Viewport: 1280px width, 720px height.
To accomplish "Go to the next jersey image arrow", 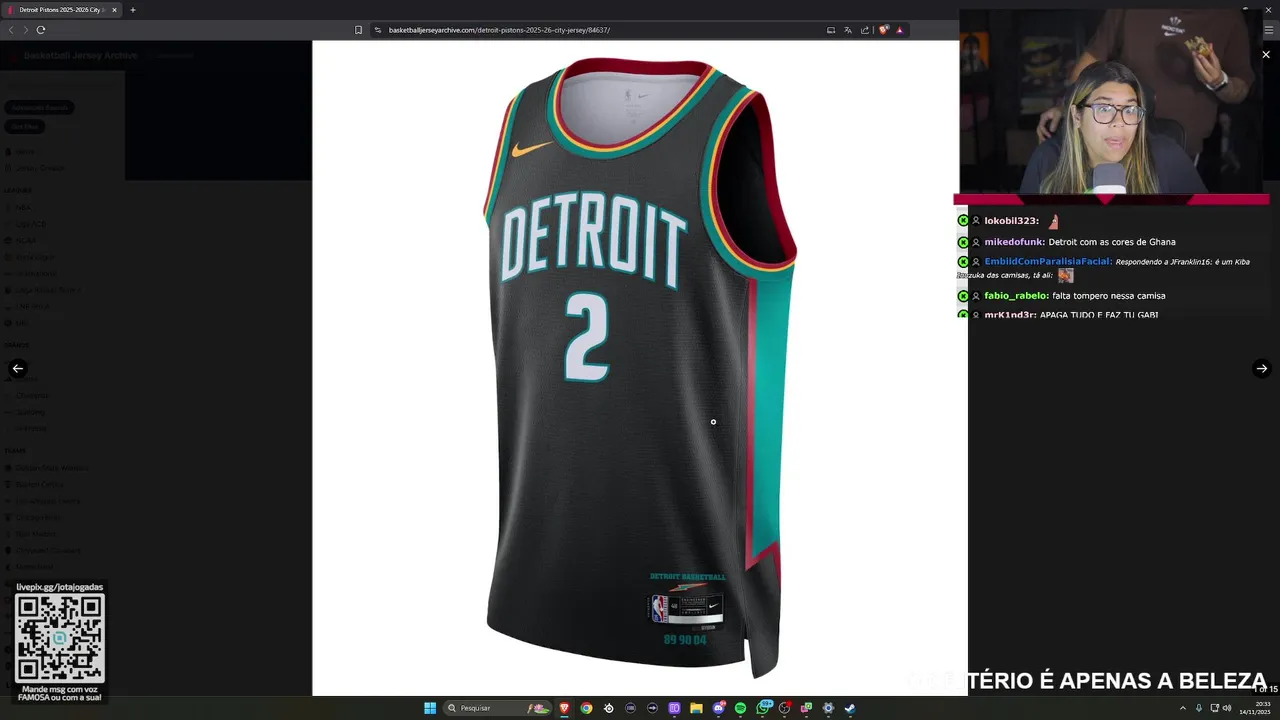I will click(1262, 368).
